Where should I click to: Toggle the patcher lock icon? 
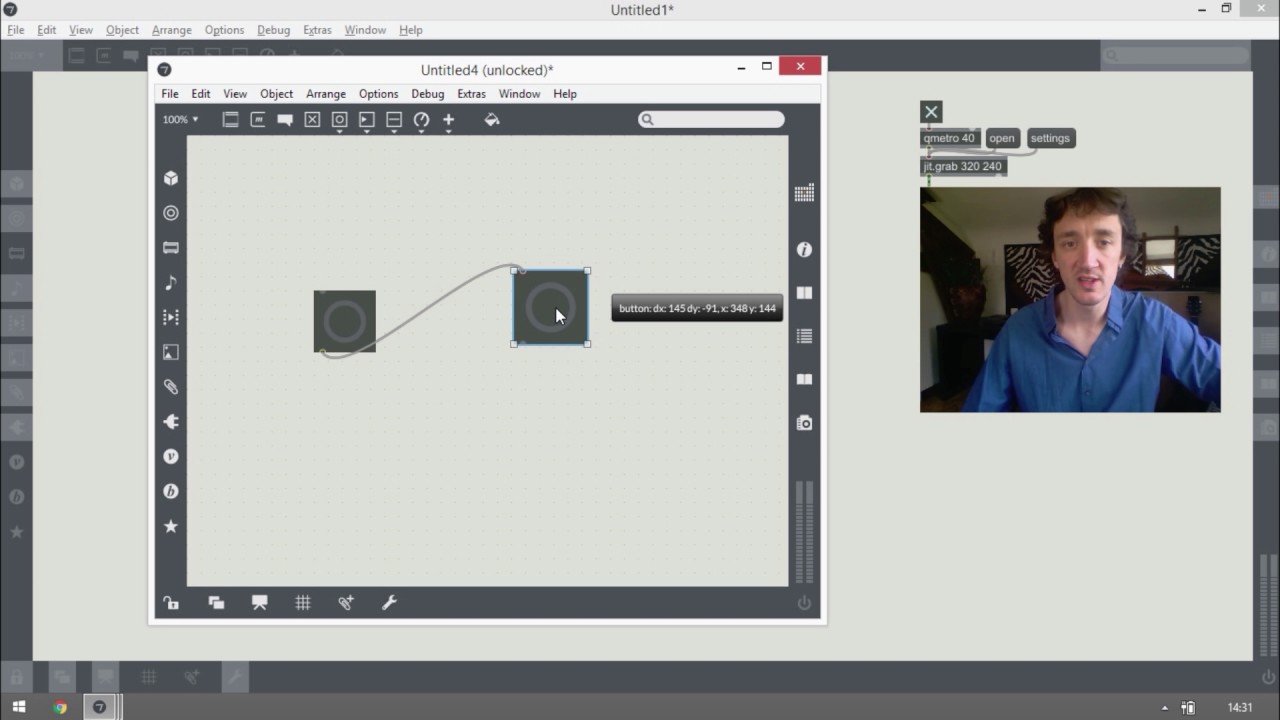point(171,602)
